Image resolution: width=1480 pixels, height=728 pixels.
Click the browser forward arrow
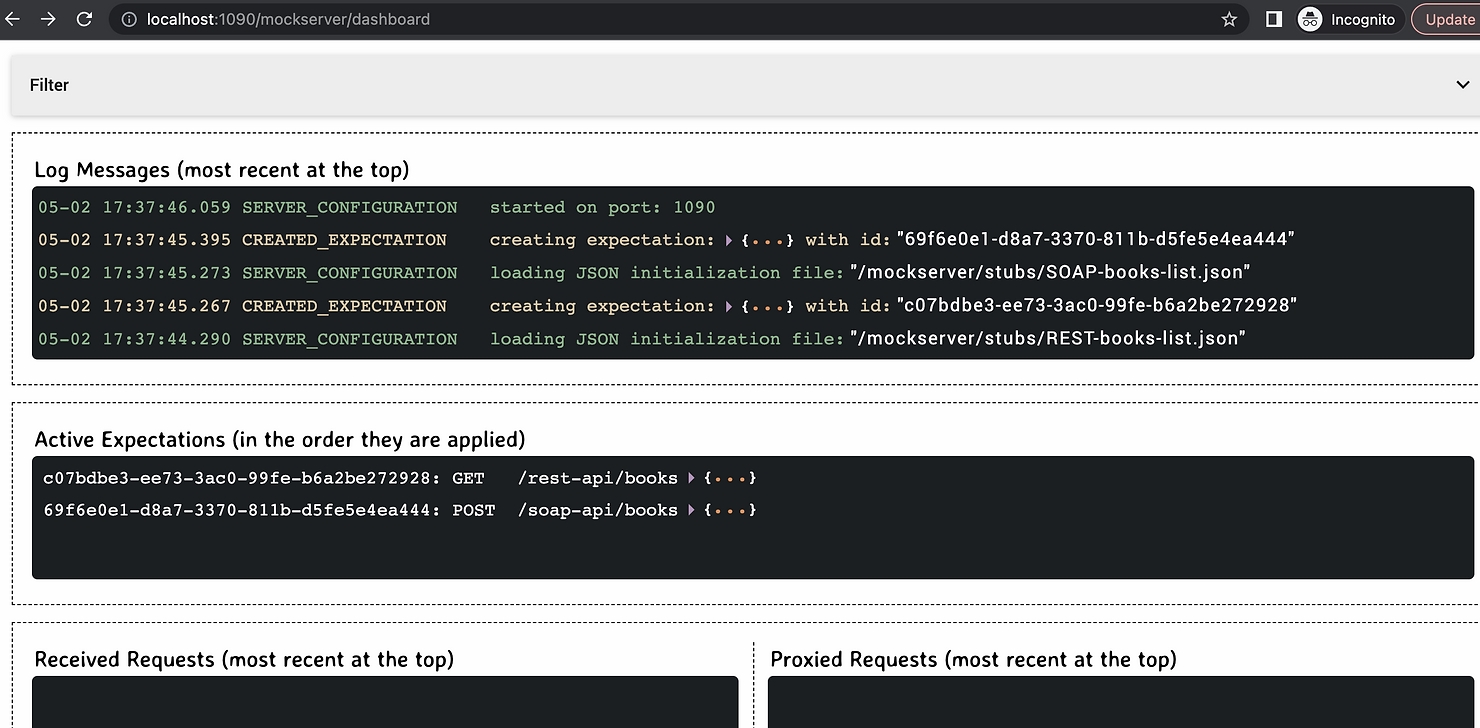pyautogui.click(x=48, y=19)
